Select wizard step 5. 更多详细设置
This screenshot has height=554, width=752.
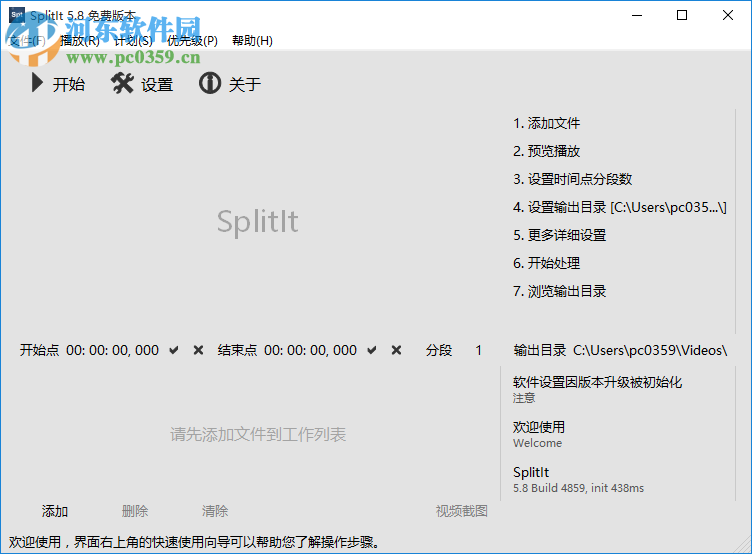[x=559, y=235]
